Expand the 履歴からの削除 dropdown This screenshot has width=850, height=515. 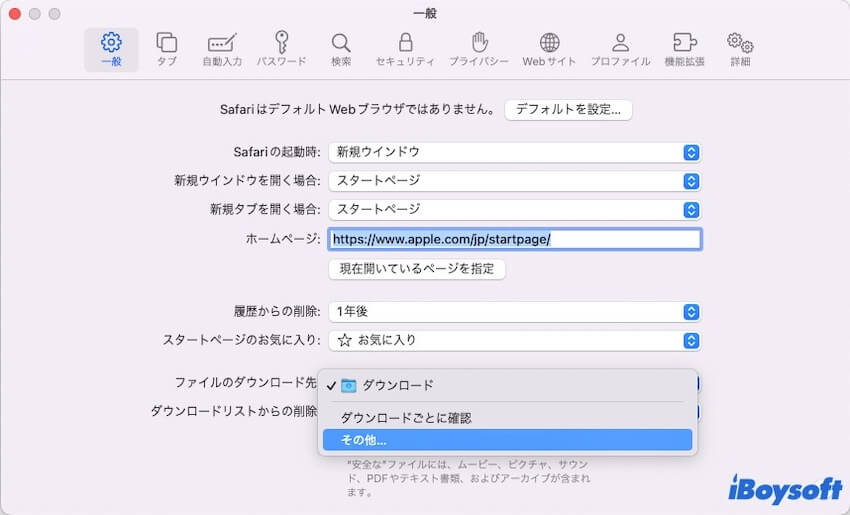pyautogui.click(x=514, y=312)
